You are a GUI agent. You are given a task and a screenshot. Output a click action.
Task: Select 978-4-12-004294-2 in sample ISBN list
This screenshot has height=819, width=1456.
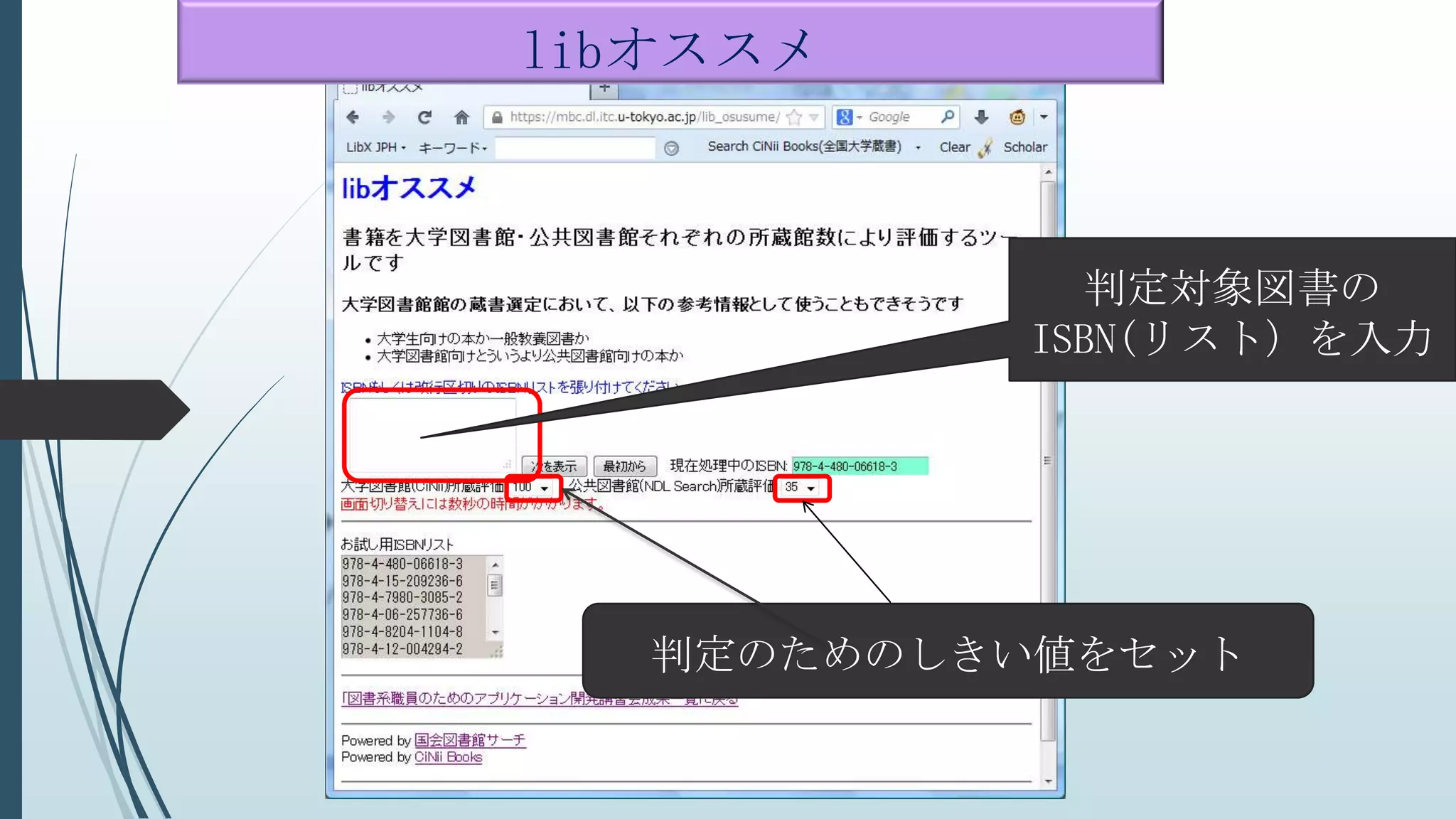[402, 649]
